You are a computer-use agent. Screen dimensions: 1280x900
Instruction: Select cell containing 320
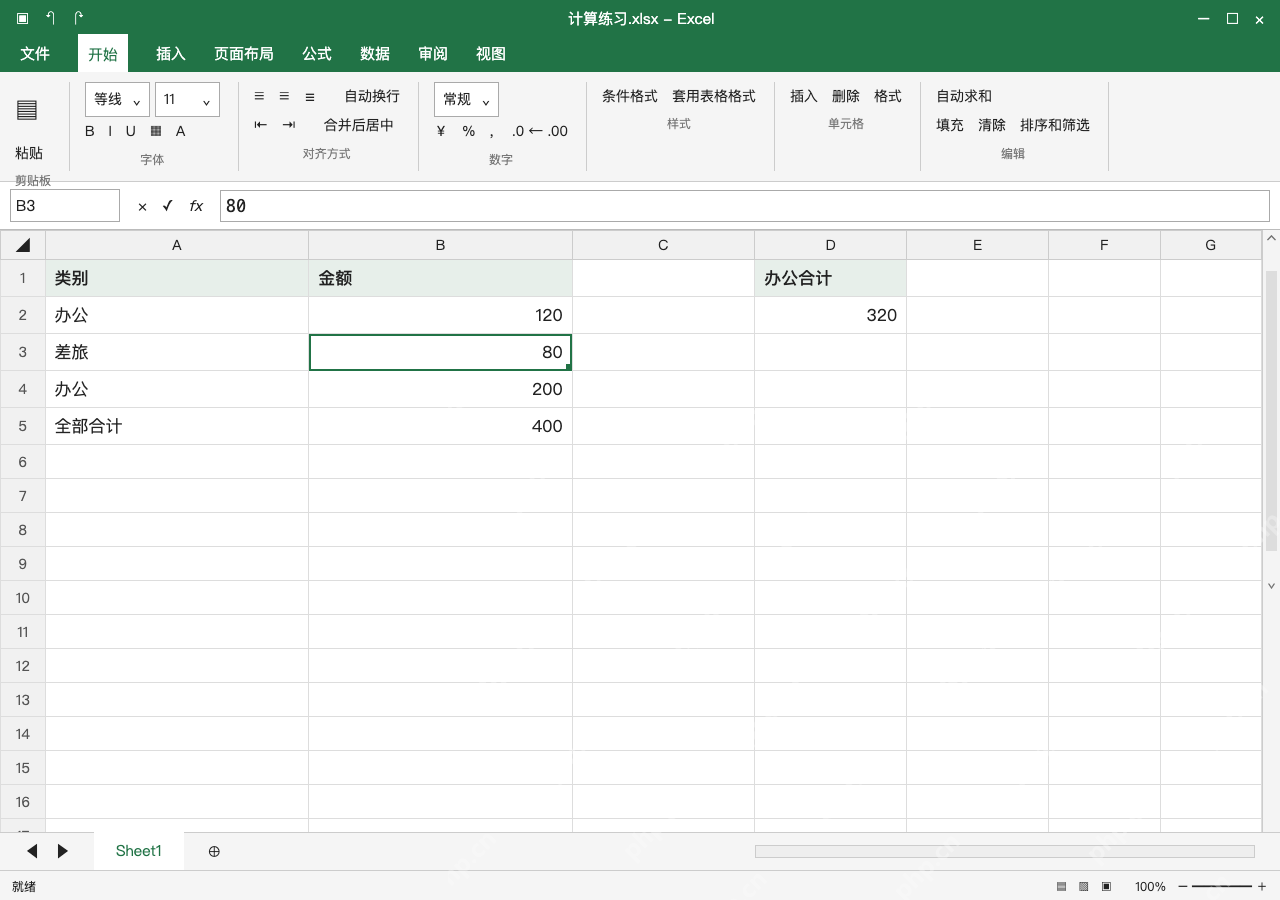[830, 315]
